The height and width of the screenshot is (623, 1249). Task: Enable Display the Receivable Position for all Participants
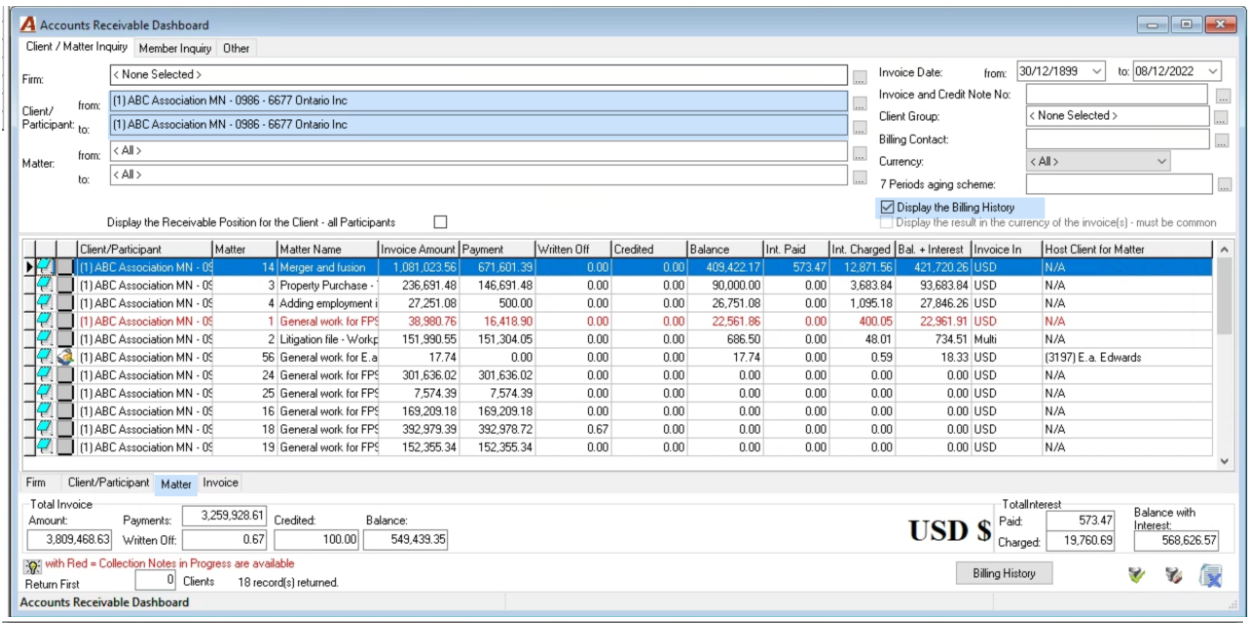tap(440, 222)
